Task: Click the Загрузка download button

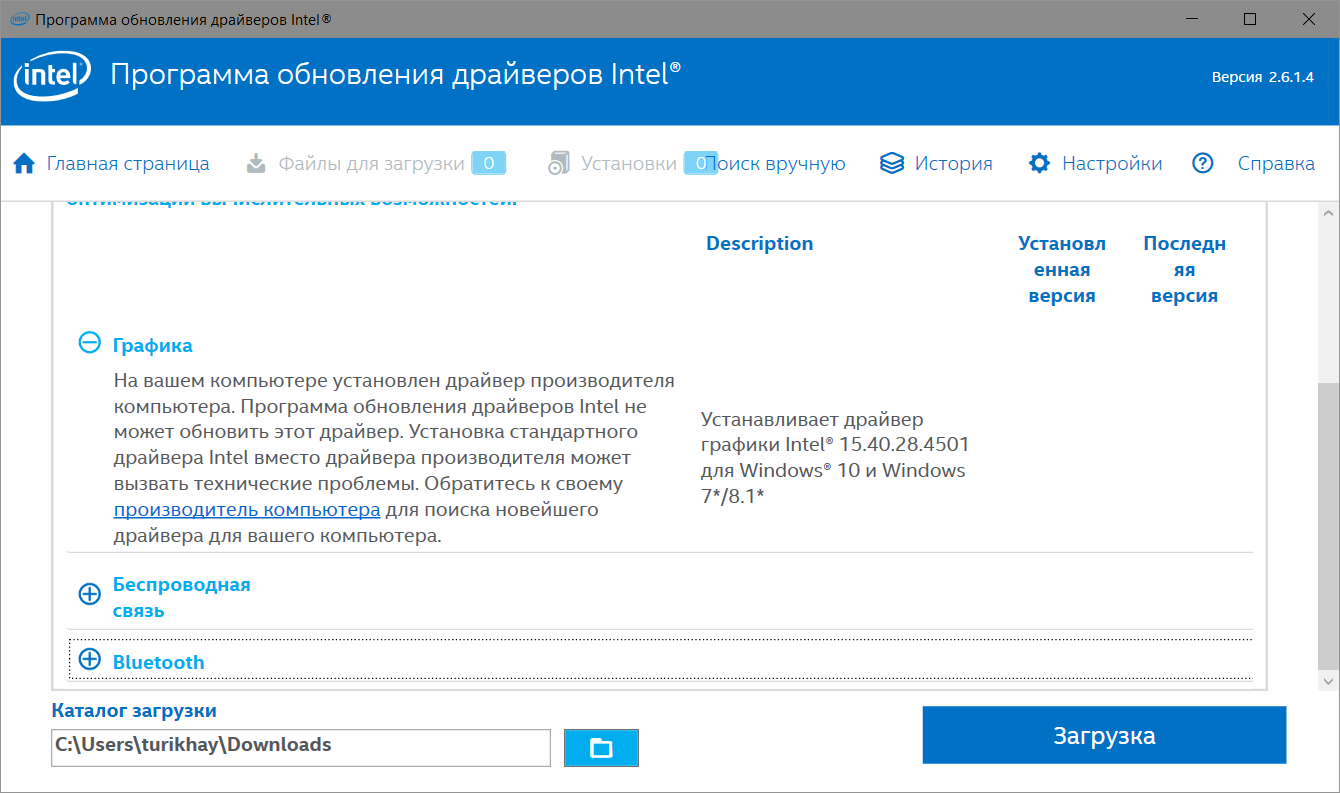Action: pos(1104,736)
